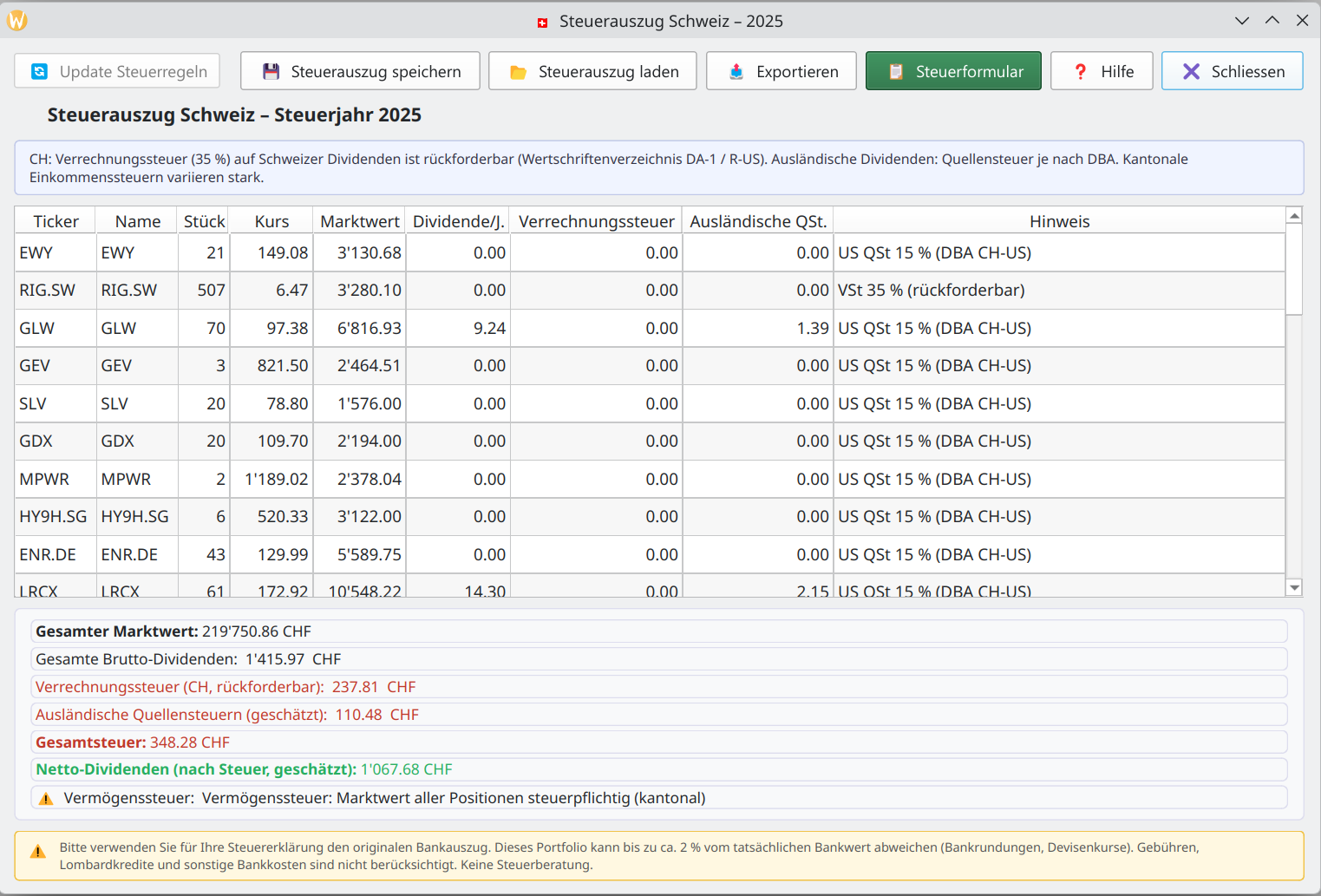Click the table's vertical scrollbar thumb
Viewport: 1321px width, 896px height.
coord(1294,269)
